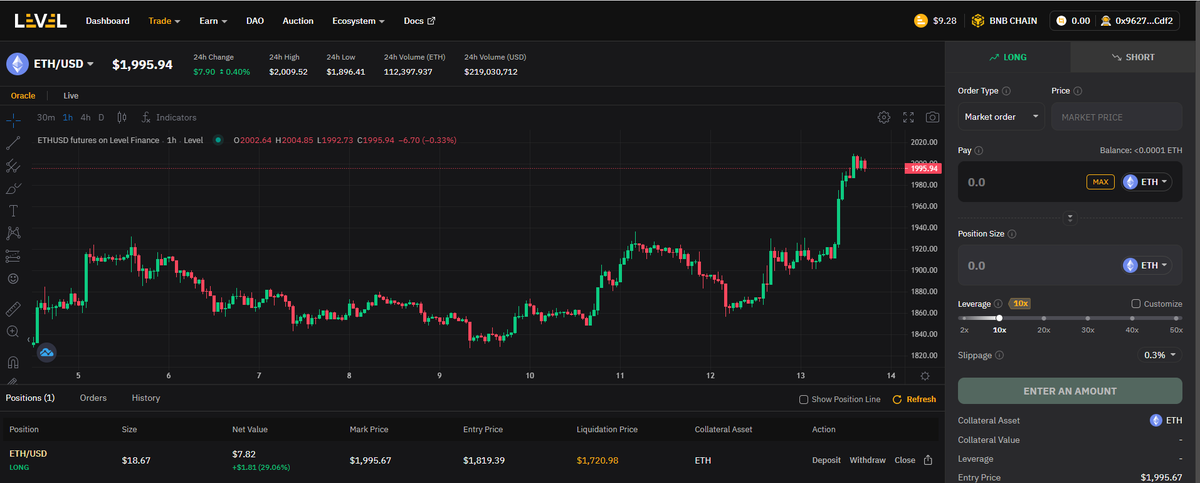This screenshot has height=483, width=1200.
Task: Click the Slippage info icon
Action: (x=1000, y=355)
